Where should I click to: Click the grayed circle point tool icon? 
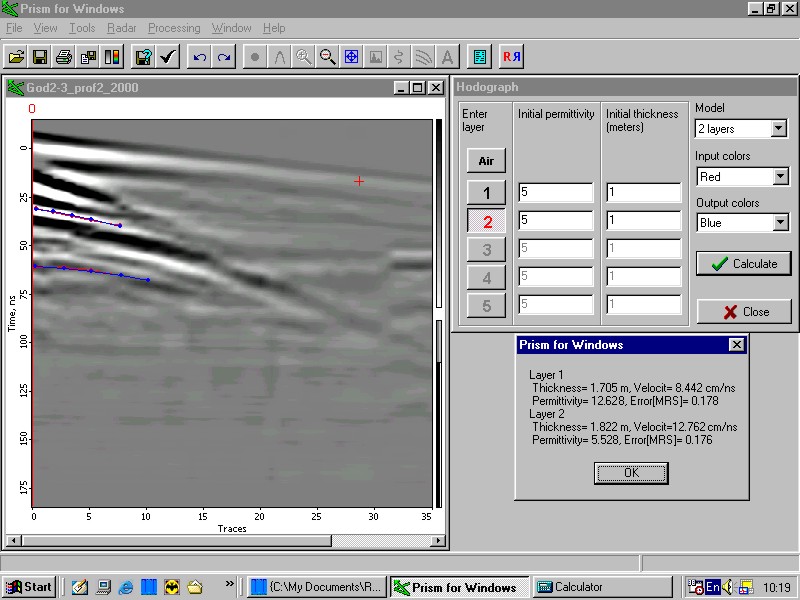point(255,57)
